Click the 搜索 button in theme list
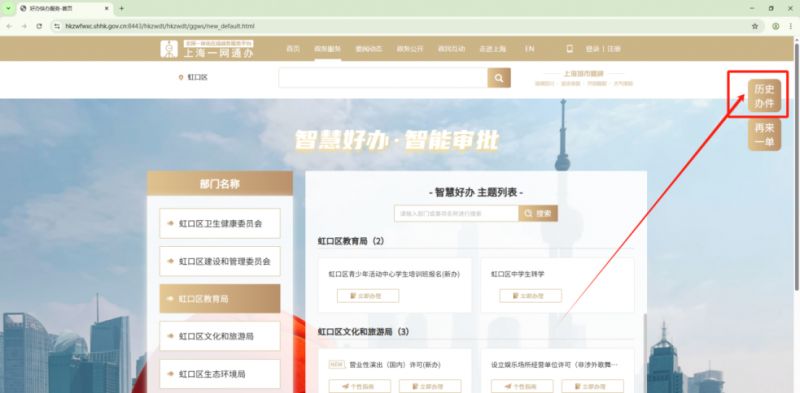 coord(538,213)
